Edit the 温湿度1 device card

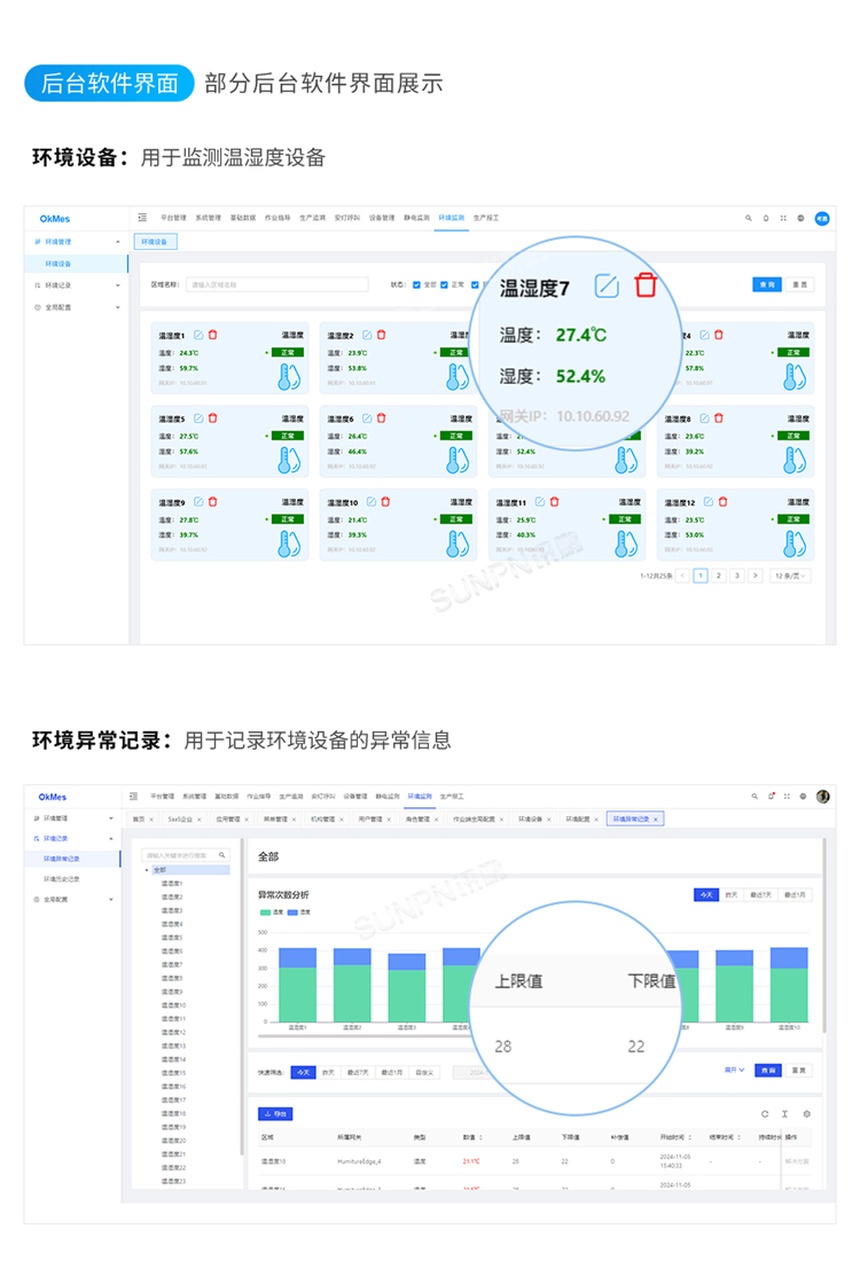coord(198,335)
